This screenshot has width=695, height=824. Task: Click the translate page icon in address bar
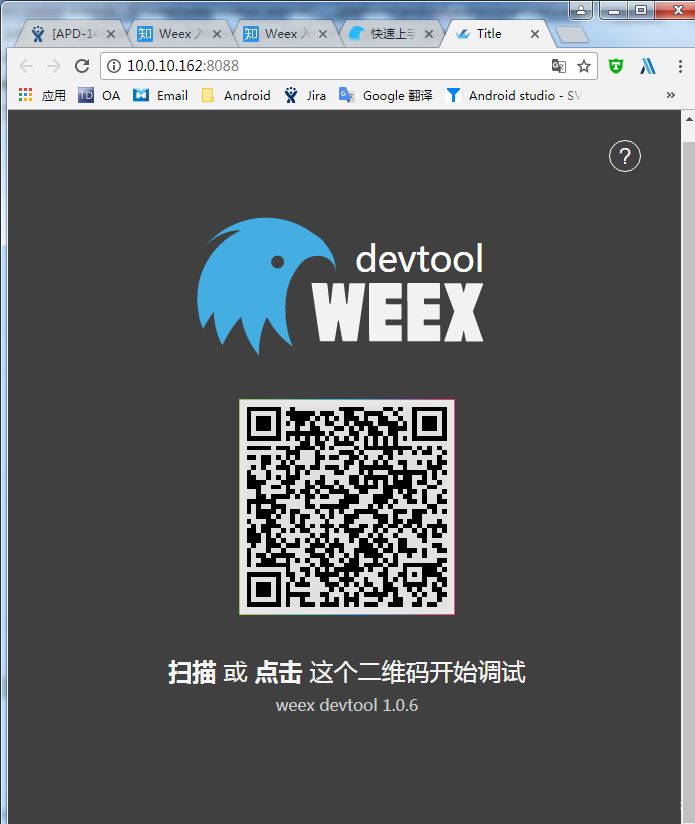(559, 66)
